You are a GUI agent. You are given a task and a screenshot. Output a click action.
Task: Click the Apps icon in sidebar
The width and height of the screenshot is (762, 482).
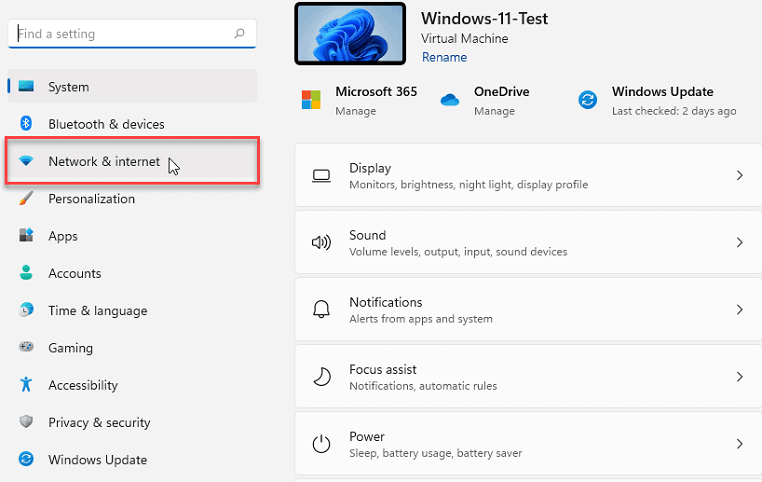click(x=26, y=235)
